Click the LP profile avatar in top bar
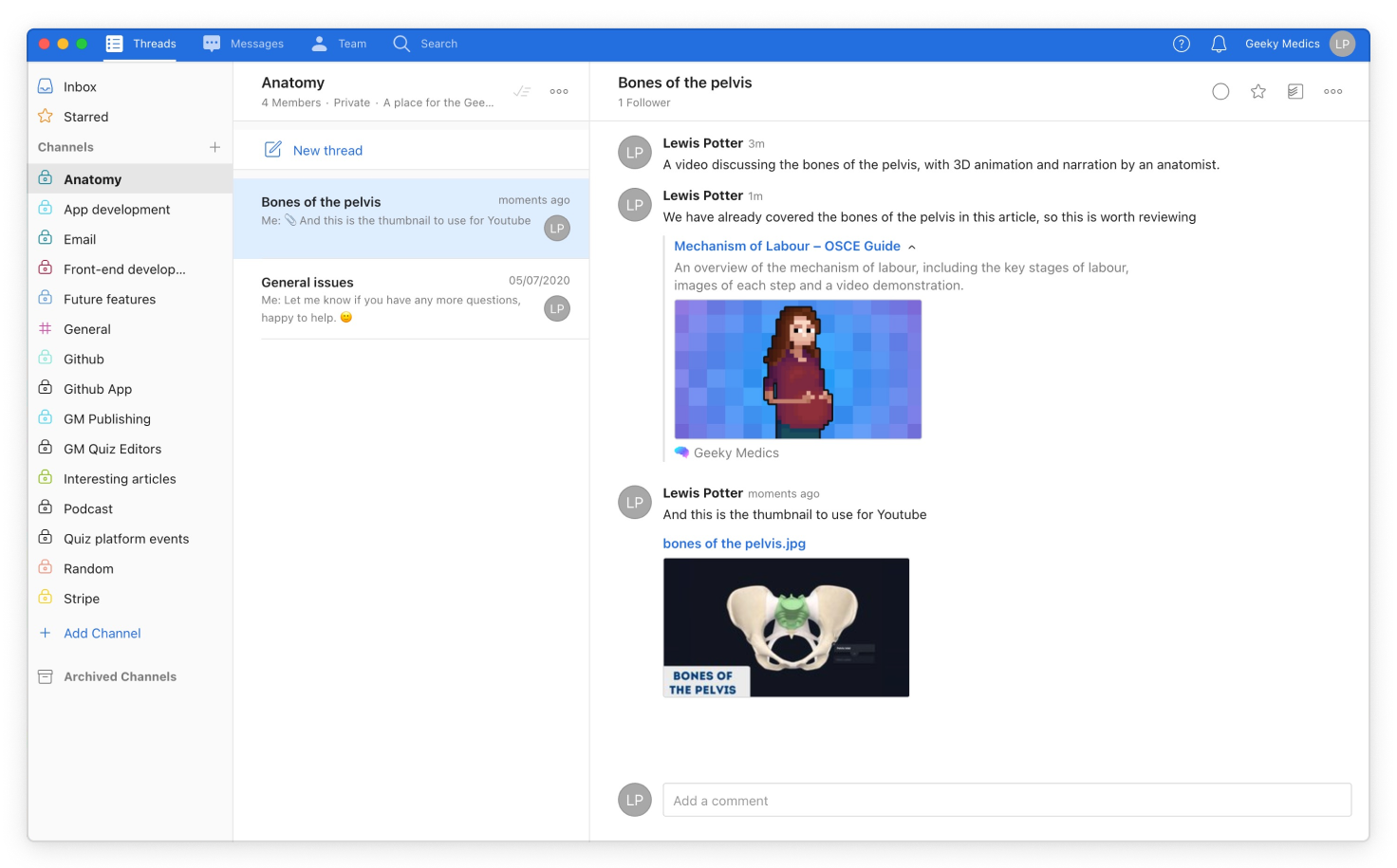Image resolution: width=1397 pixels, height=868 pixels. (1342, 44)
